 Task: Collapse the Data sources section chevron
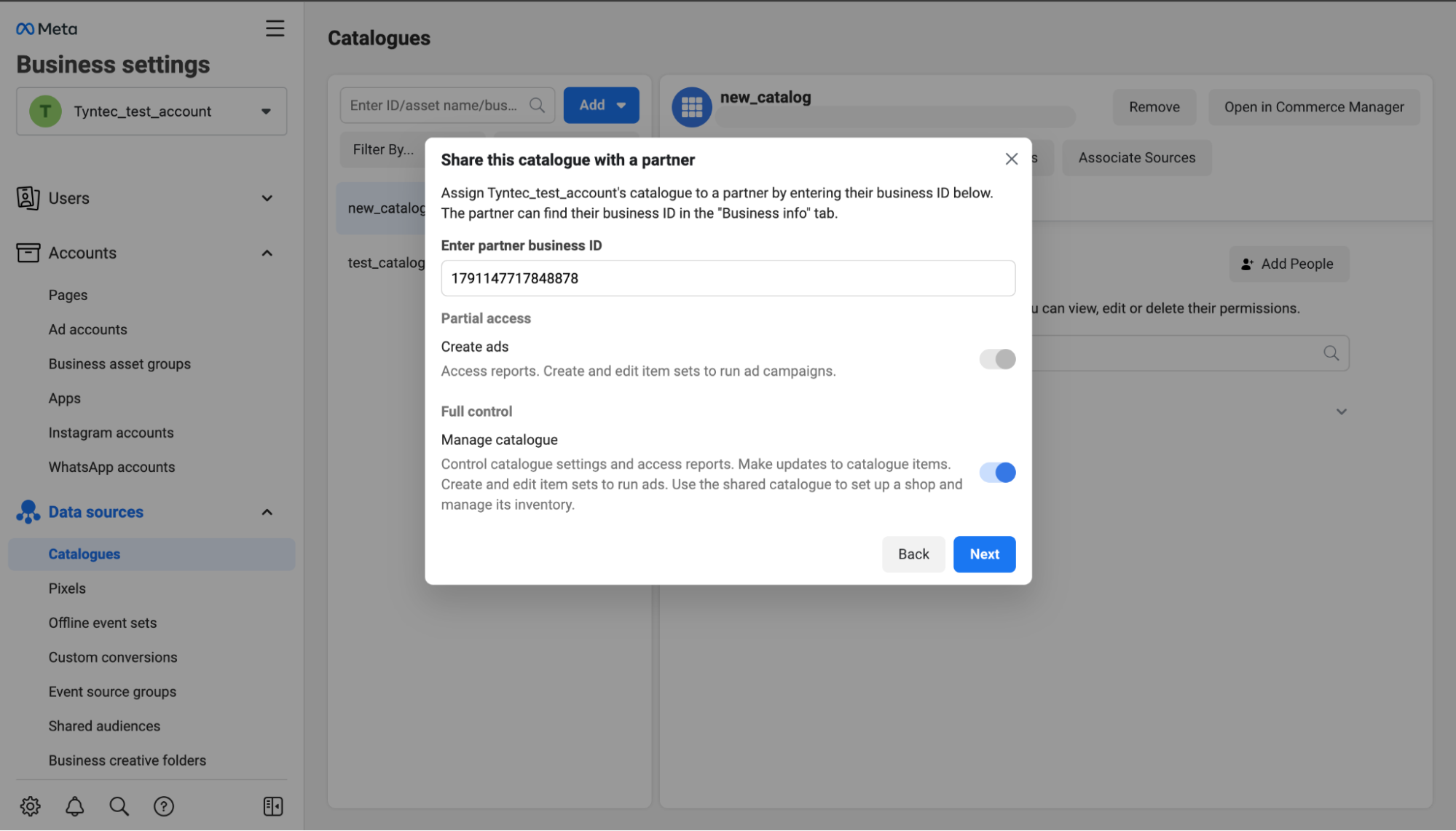pos(267,512)
